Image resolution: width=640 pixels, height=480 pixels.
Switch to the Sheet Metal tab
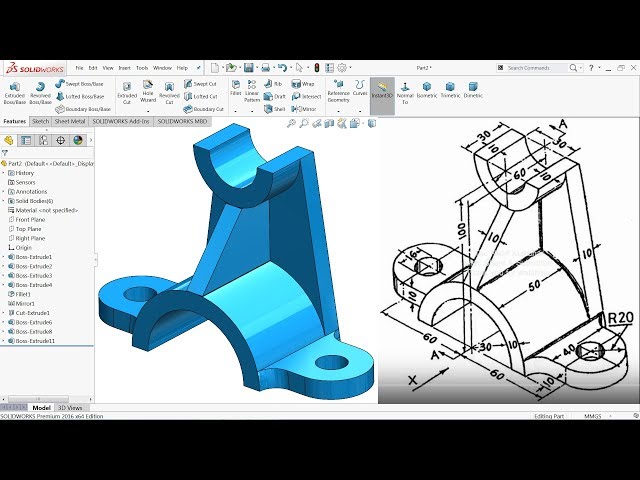(x=70, y=121)
